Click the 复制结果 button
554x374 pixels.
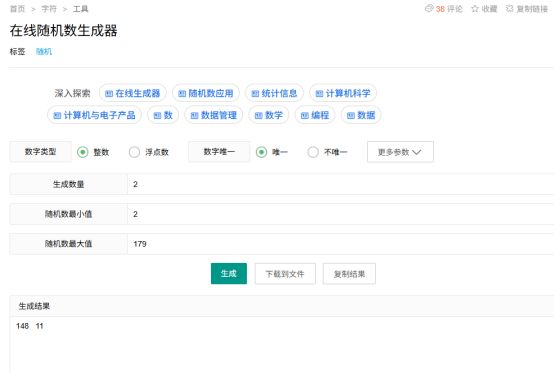pos(349,274)
